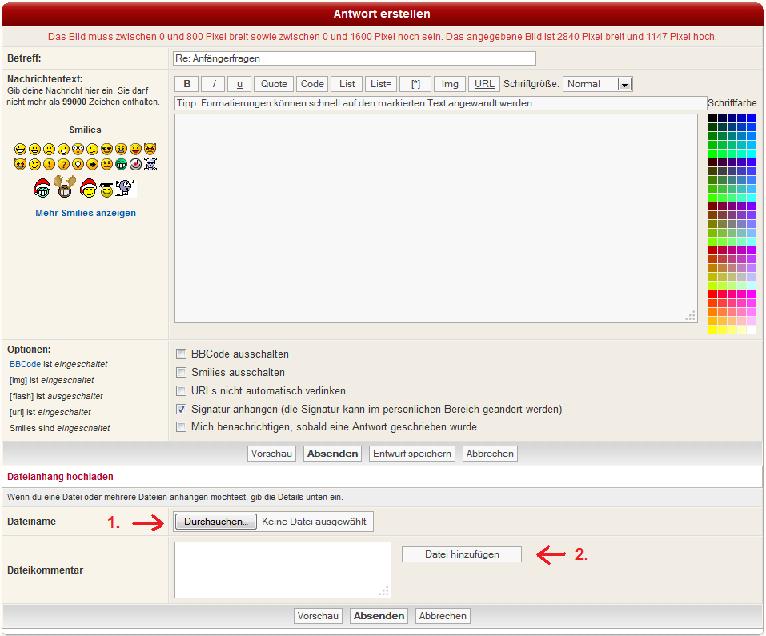The height and width of the screenshot is (636, 766).
Task: Insert the reindeer antlers smiley
Action: click(64, 187)
